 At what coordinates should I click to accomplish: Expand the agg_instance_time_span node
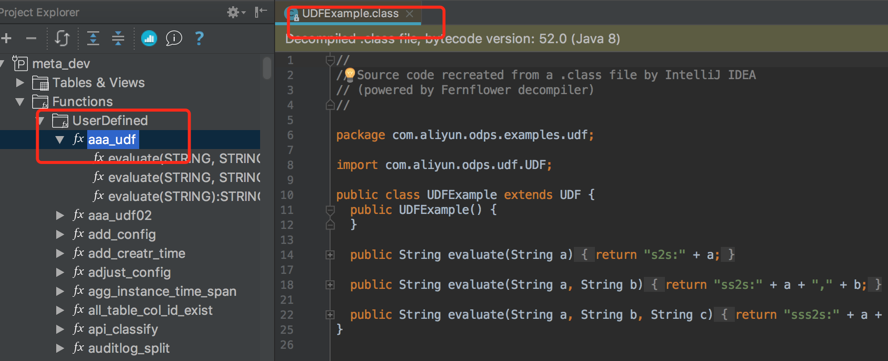pos(60,291)
